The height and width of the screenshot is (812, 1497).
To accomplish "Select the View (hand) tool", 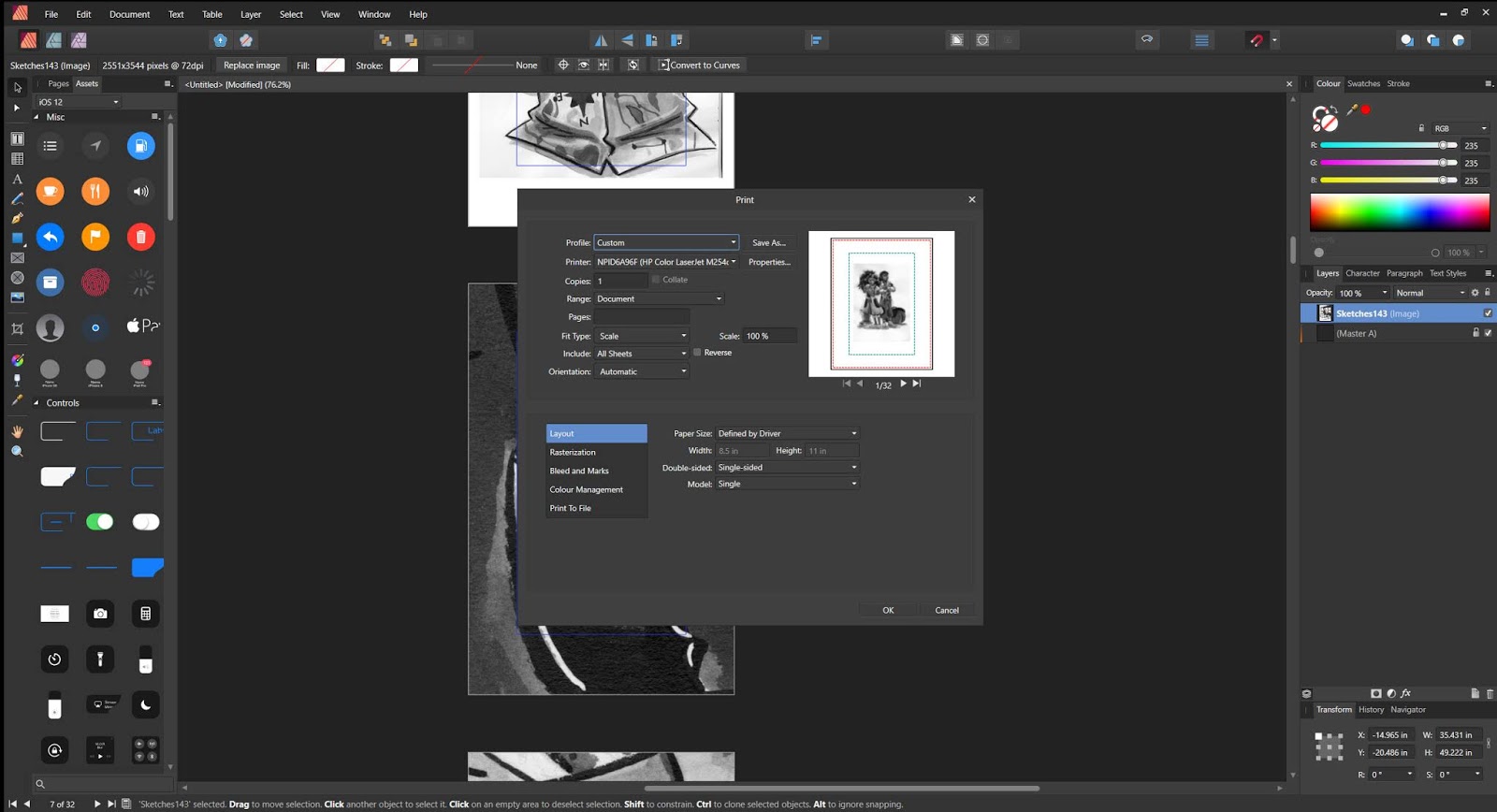I will 17,431.
